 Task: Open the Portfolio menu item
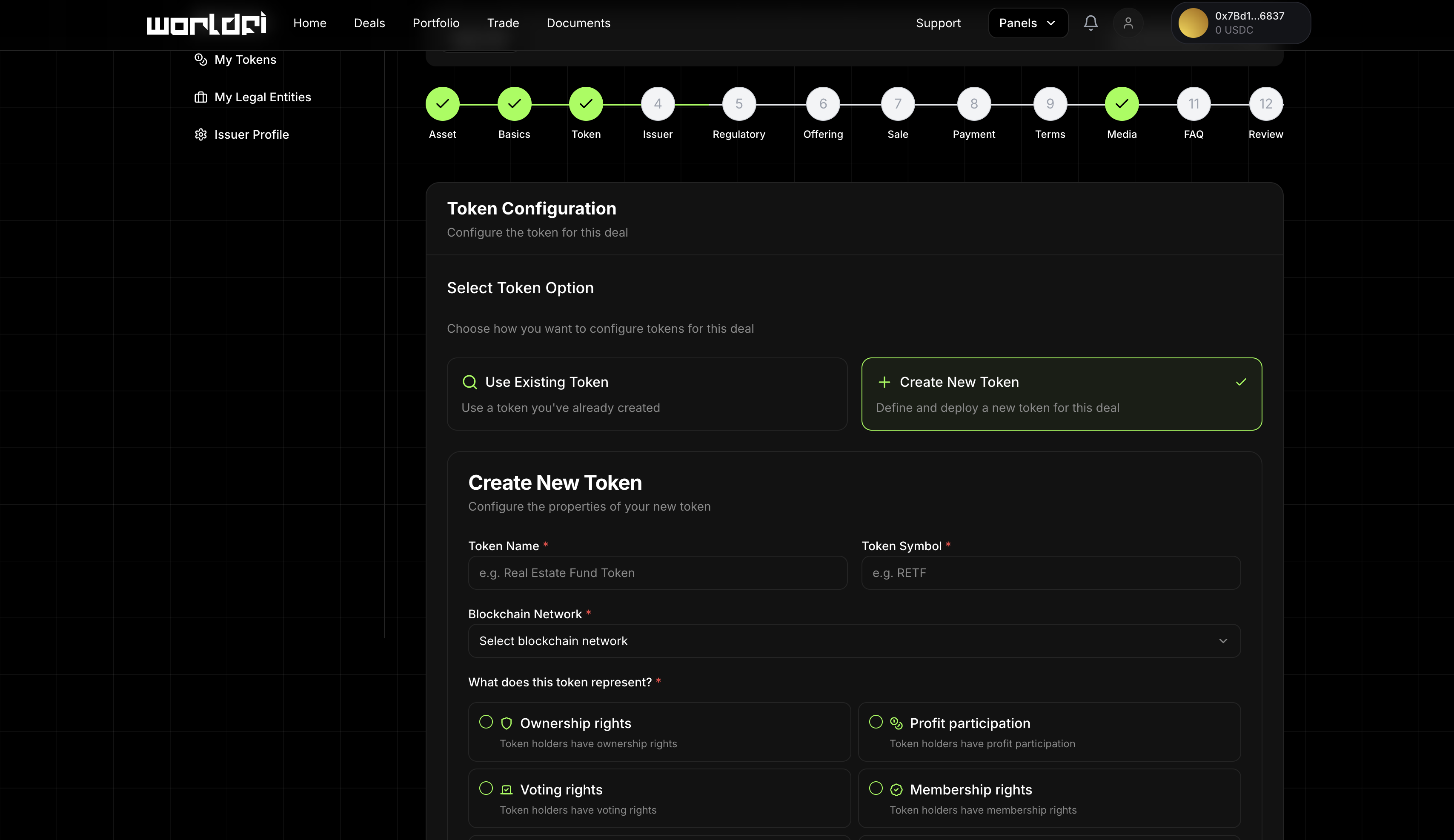point(435,23)
